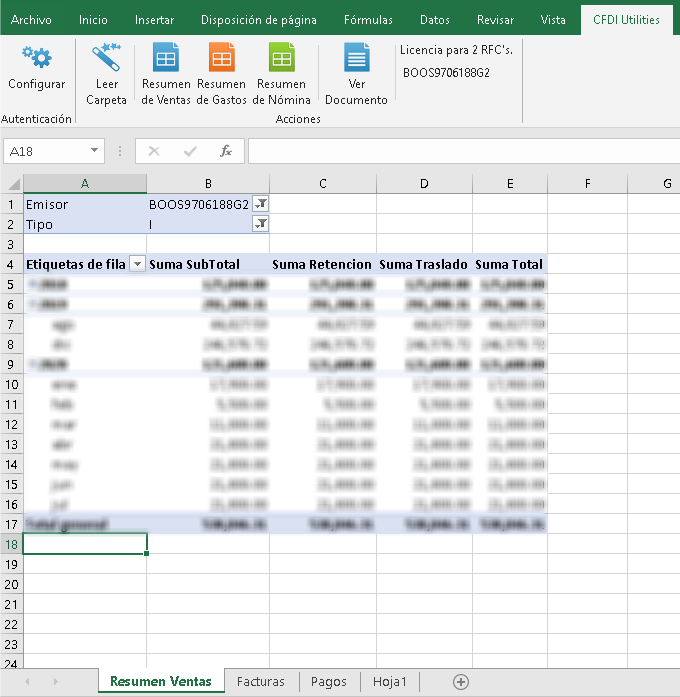Expand the Name Box dropdown arrow
The width and height of the screenshot is (680, 697).
95,151
